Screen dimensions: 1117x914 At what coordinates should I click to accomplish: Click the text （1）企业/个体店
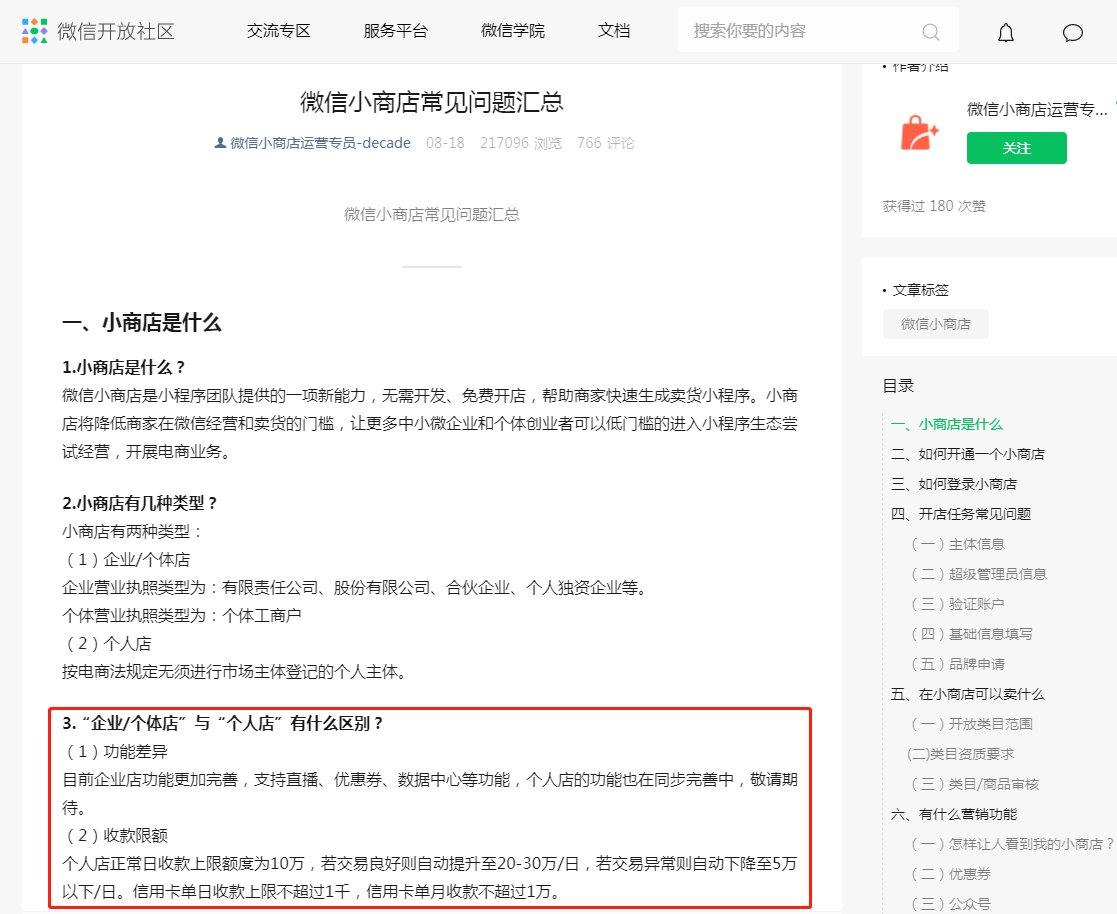tap(126, 559)
